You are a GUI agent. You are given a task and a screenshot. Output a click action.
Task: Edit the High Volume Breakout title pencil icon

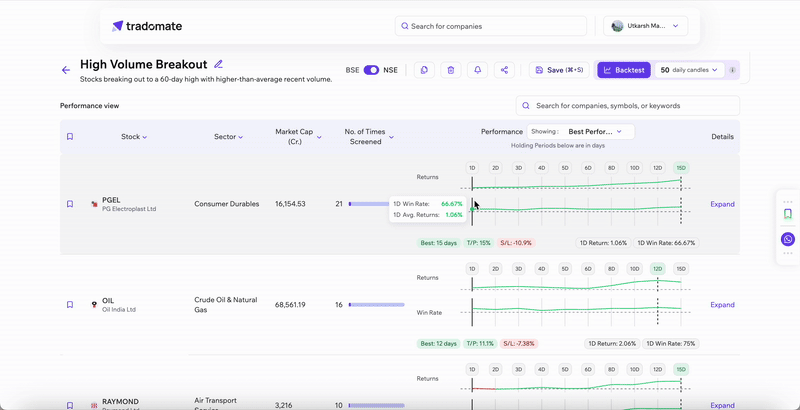[x=218, y=64]
